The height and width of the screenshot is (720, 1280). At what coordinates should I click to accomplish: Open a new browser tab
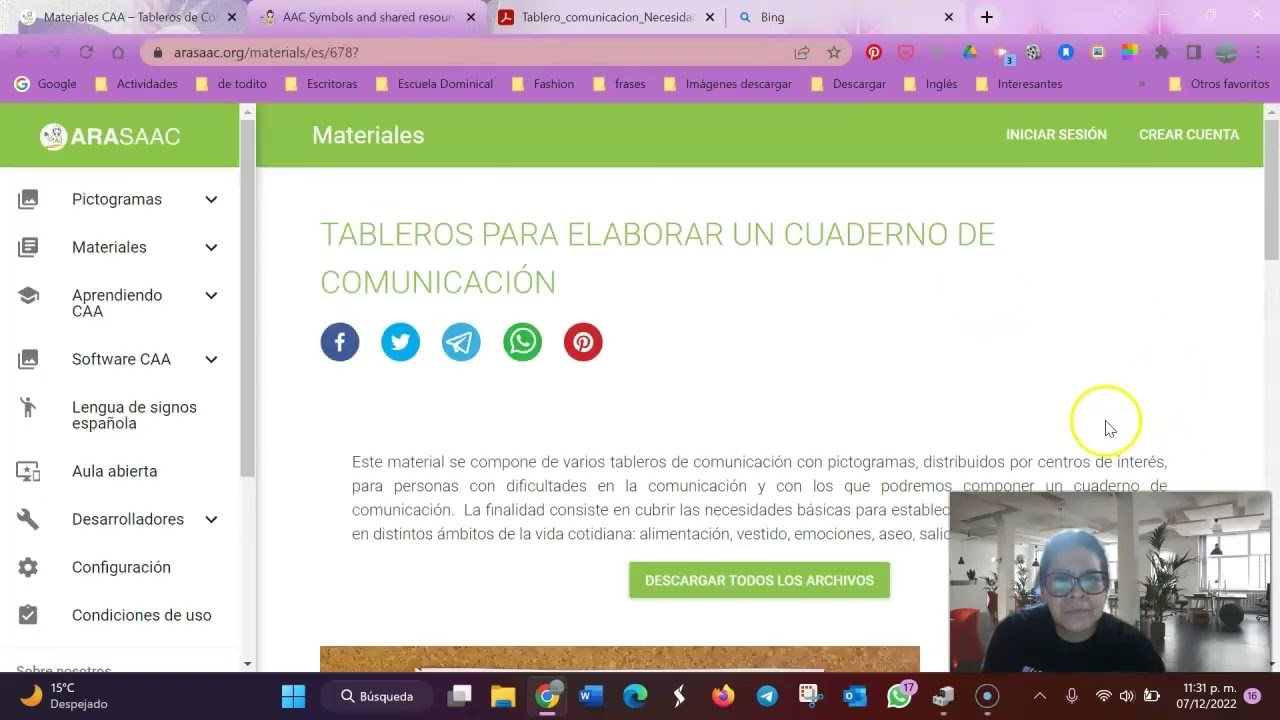coord(987,17)
